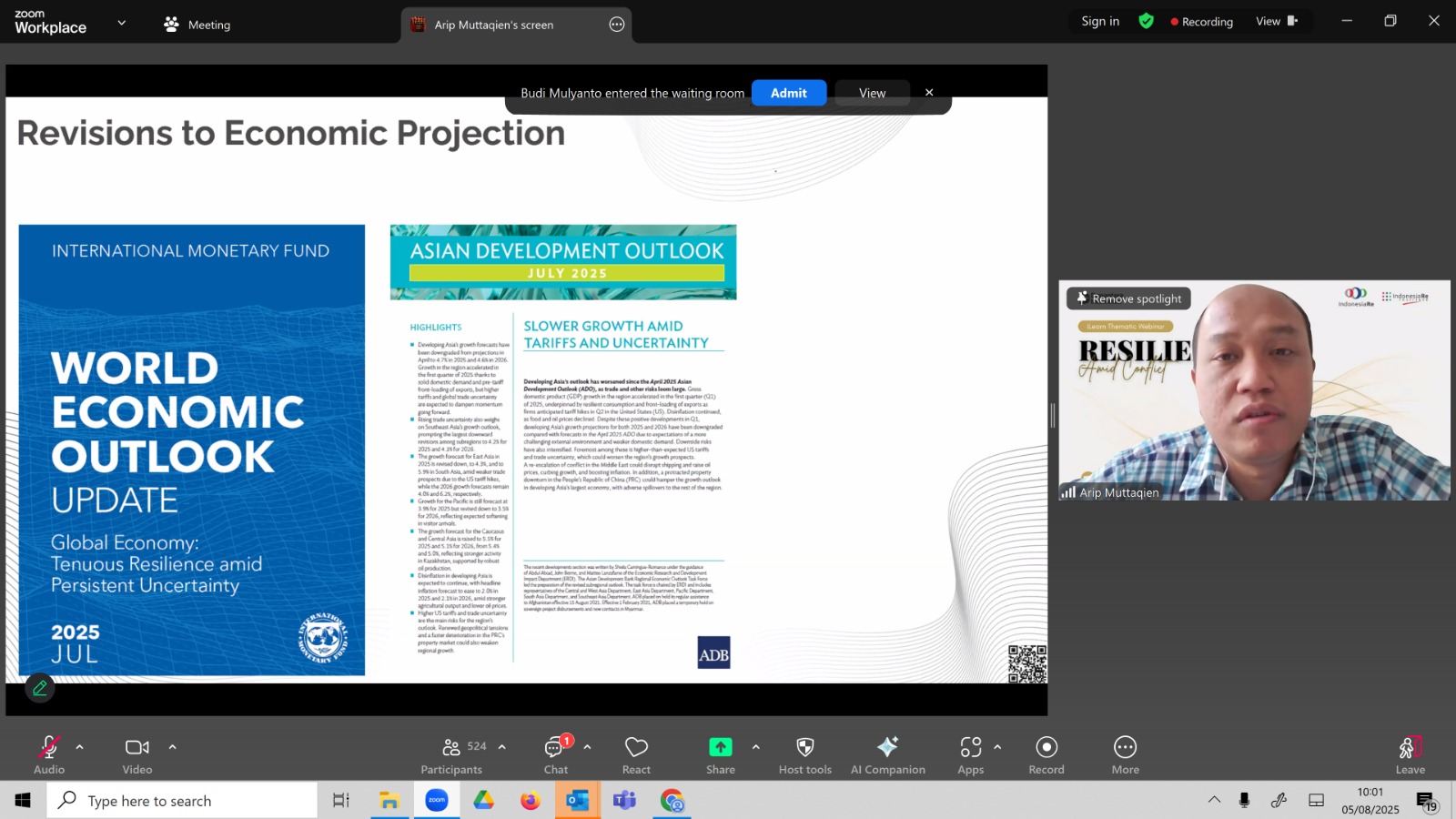Launch the AI Companion panel
This screenshot has width=1456, height=819.
(x=887, y=755)
